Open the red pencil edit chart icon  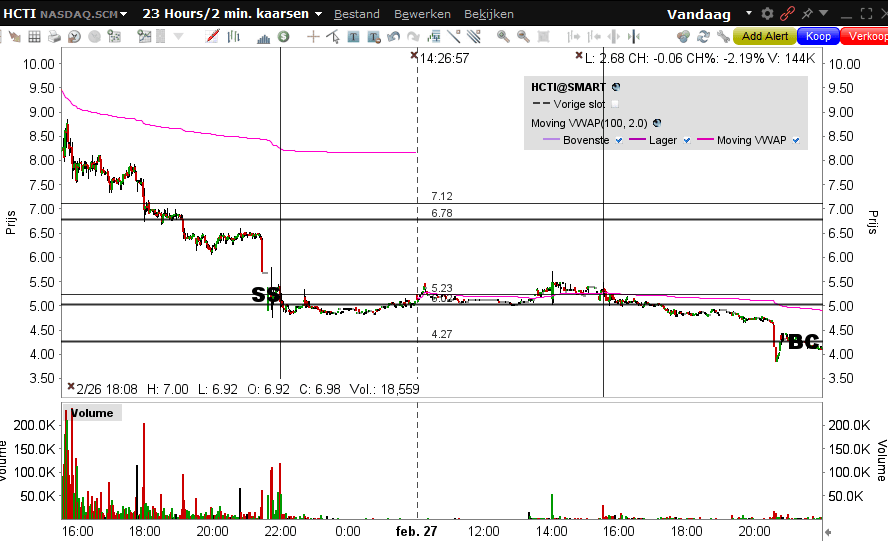click(212, 37)
